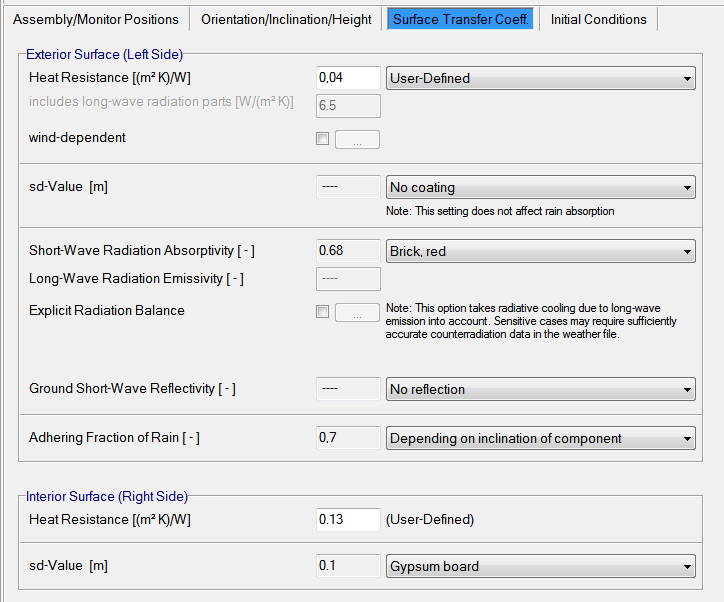Go to the Initial Conditions tab
724x602 pixels.
(x=599, y=19)
